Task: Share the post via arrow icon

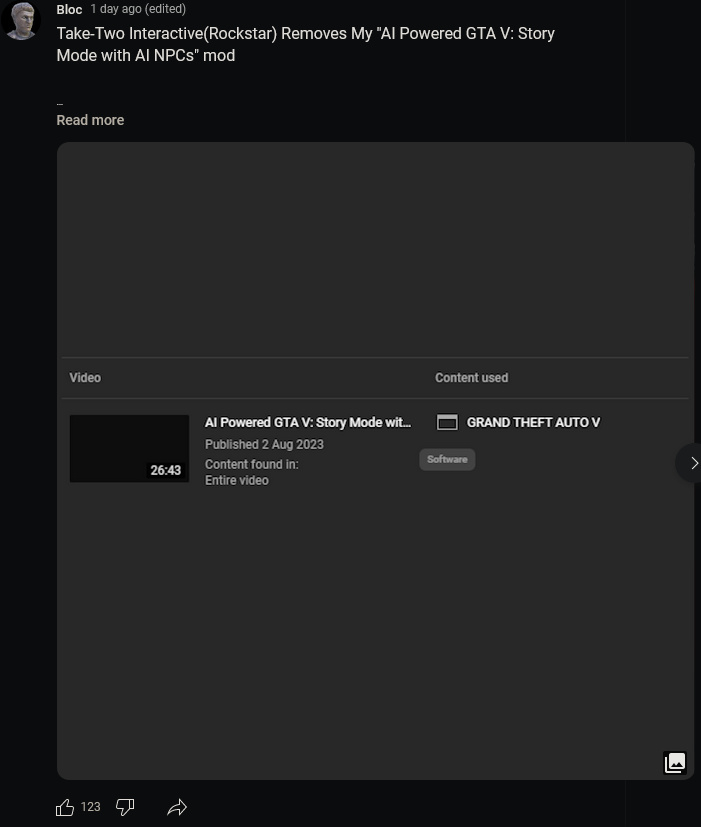Action: point(177,807)
